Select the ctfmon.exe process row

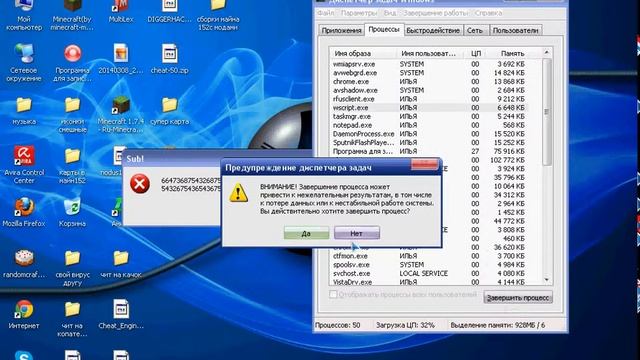(x=429, y=256)
